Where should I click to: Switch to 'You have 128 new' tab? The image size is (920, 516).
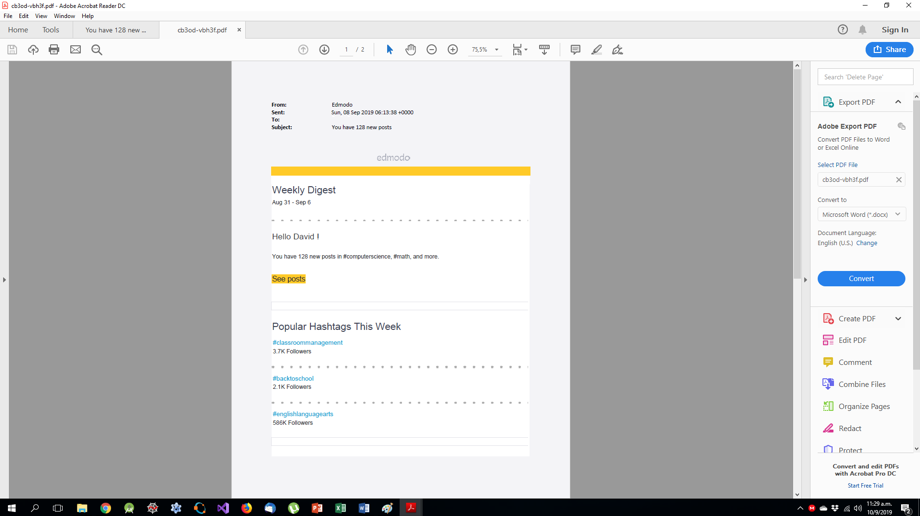pyautogui.click(x=116, y=30)
